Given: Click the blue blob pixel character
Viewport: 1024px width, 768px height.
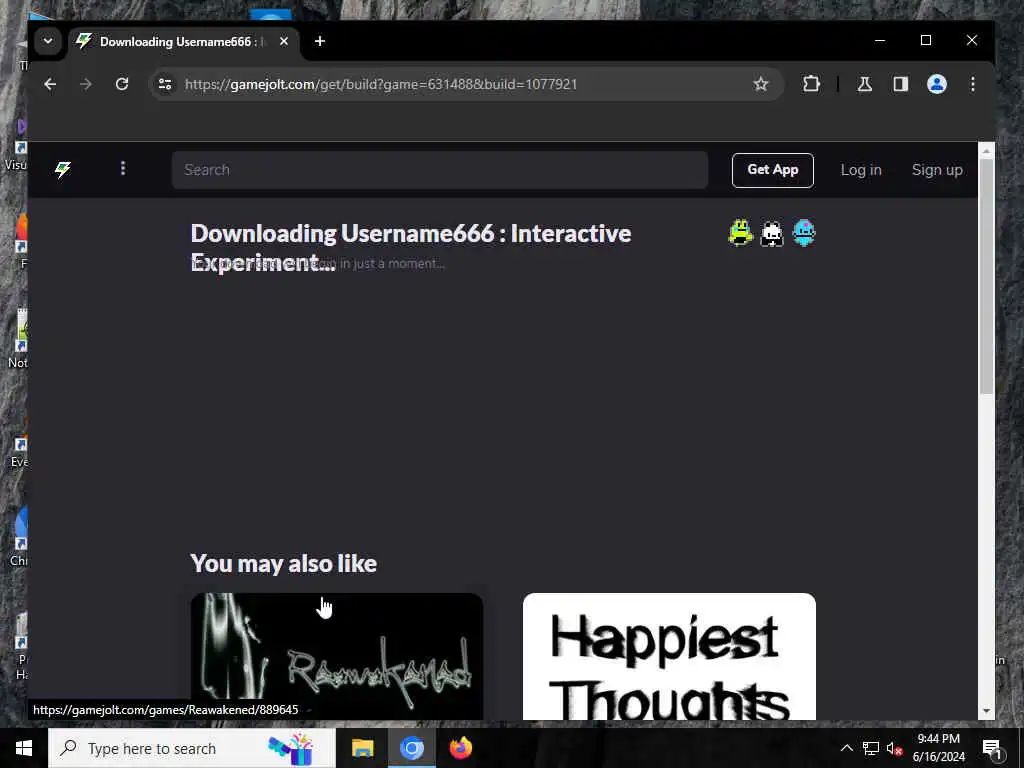Looking at the screenshot, I should click(804, 232).
